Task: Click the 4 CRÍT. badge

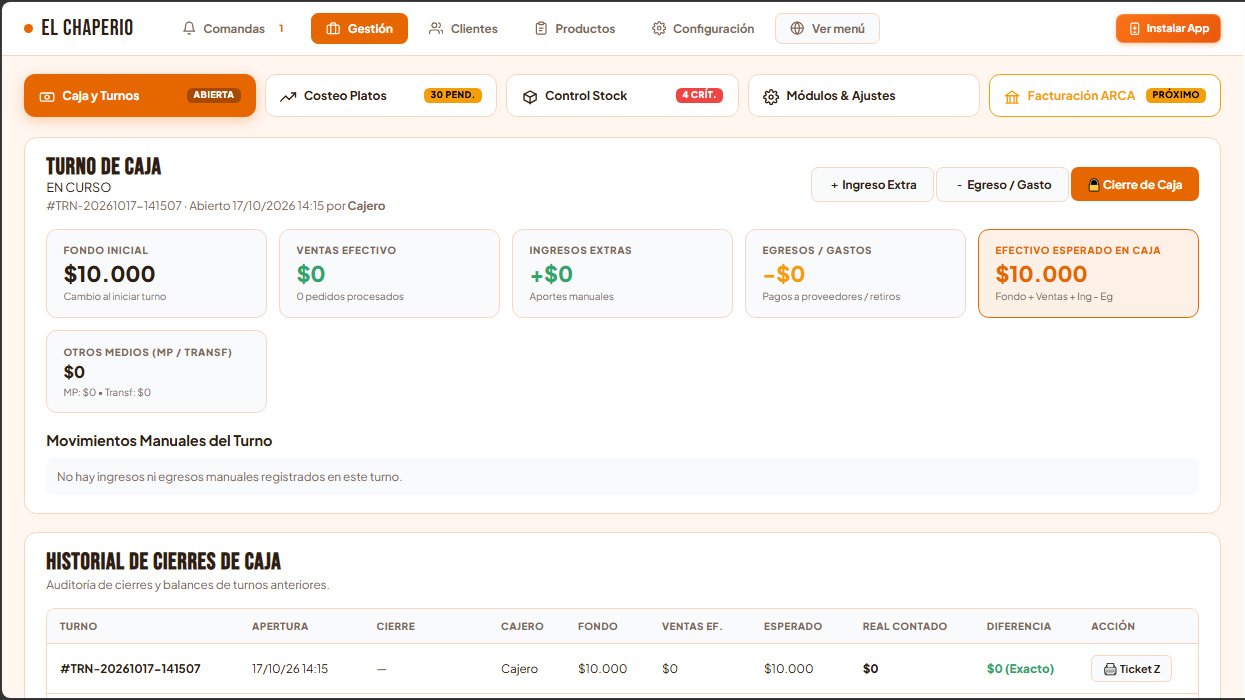Action: pyautogui.click(x=699, y=96)
